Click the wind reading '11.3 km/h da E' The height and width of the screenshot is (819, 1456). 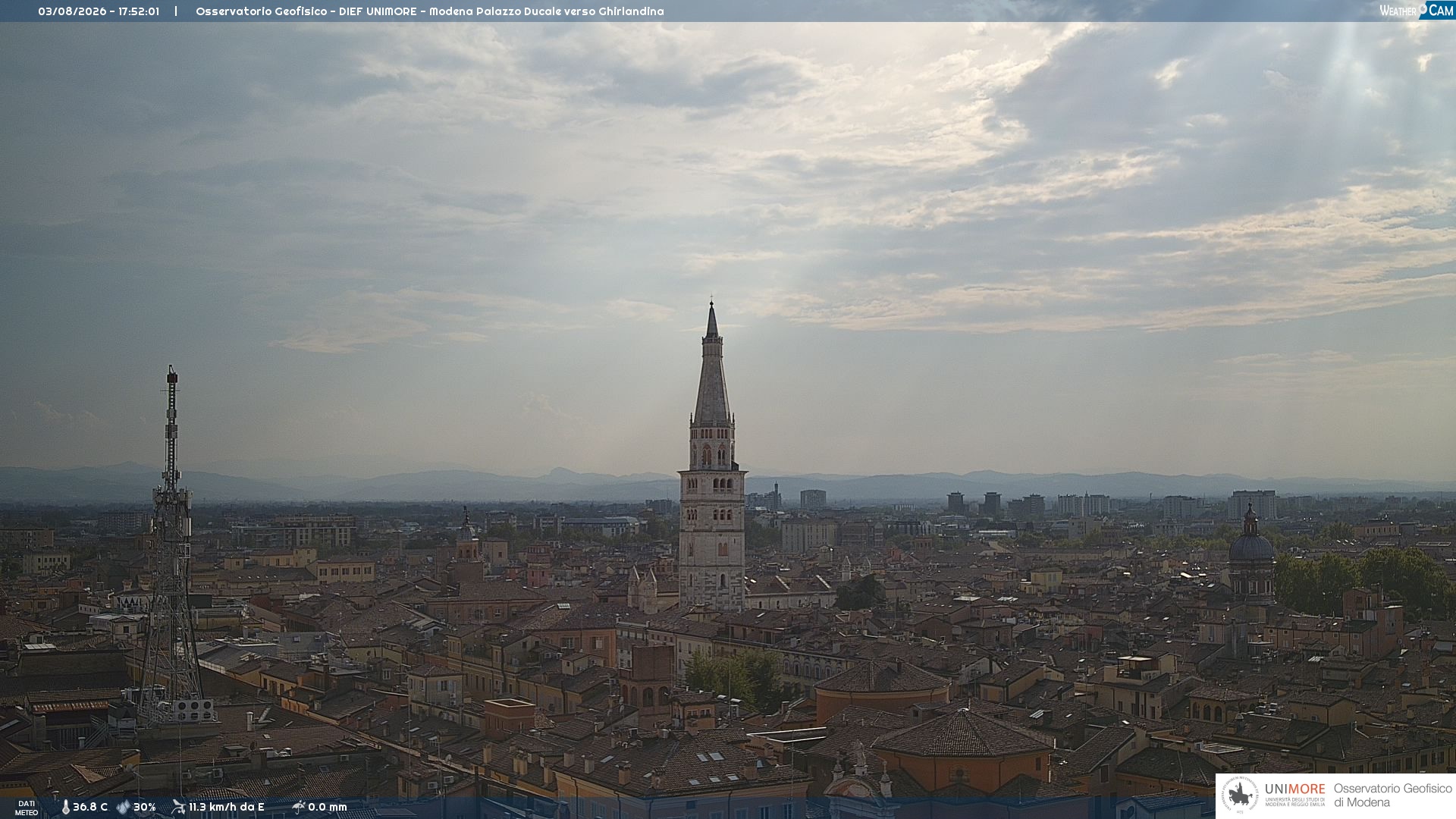coord(227,807)
